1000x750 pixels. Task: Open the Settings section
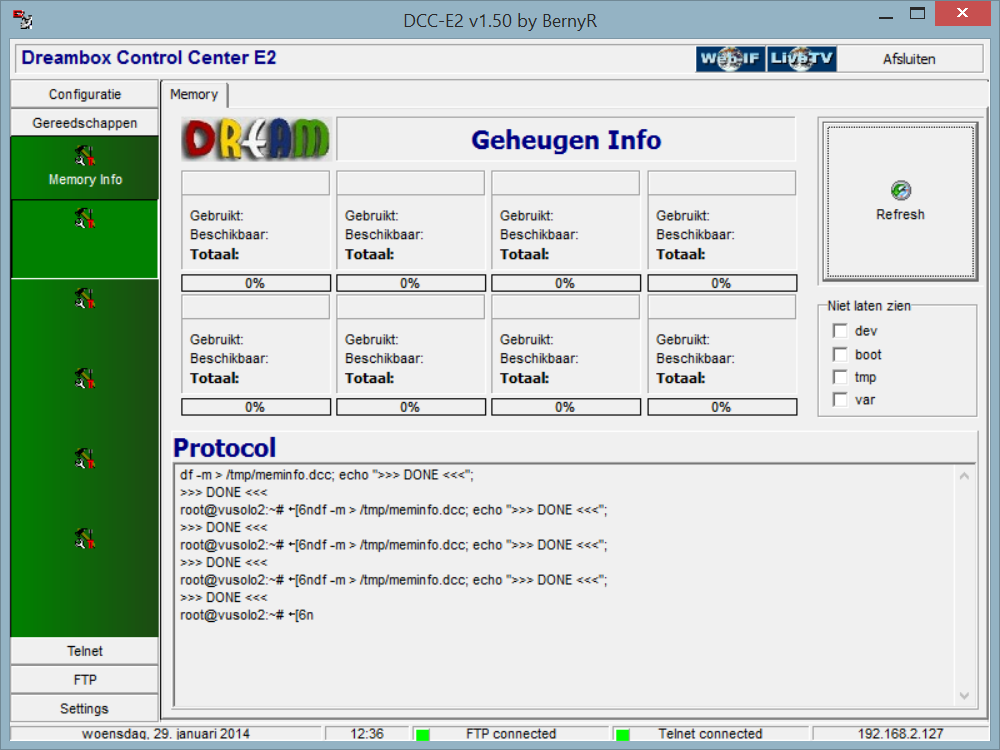coord(85,709)
